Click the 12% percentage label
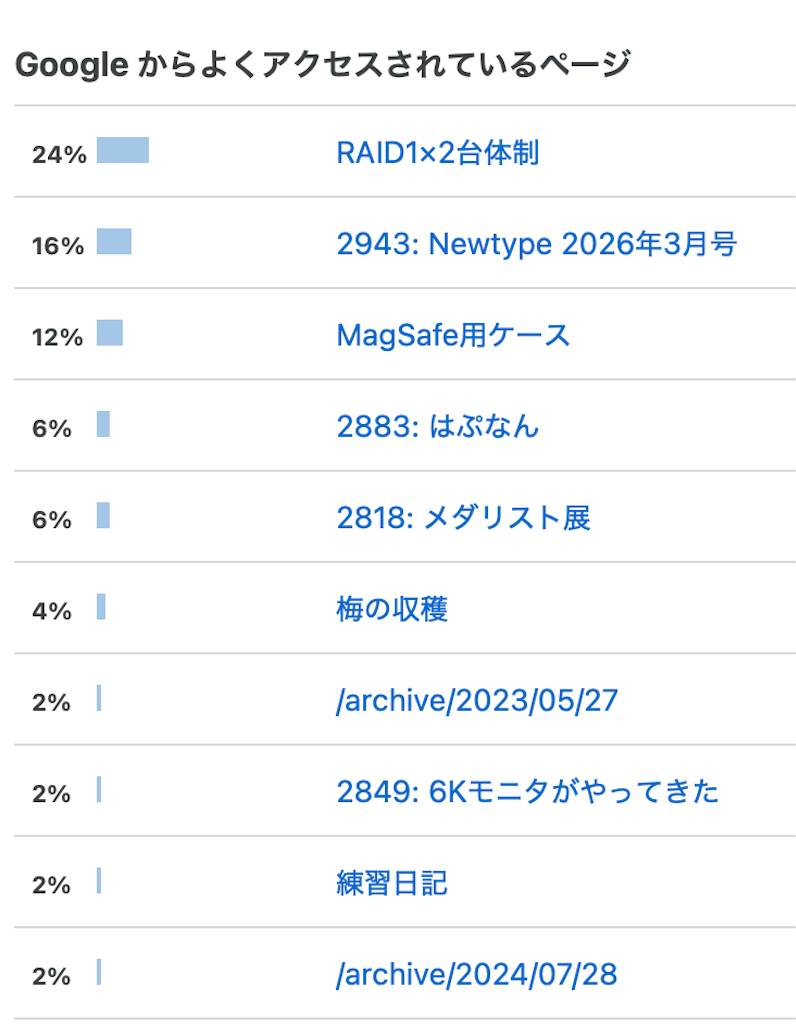This screenshot has width=796, height=1024. tap(57, 338)
